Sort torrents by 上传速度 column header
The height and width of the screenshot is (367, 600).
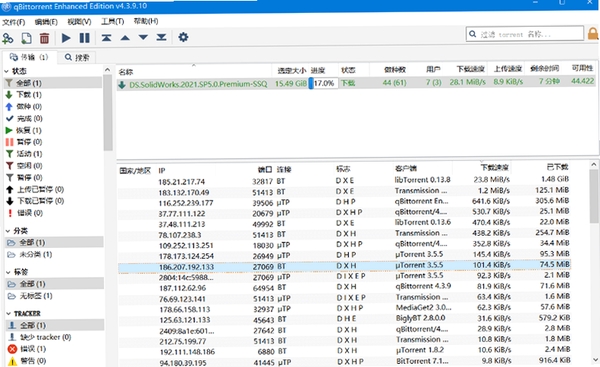508,69
